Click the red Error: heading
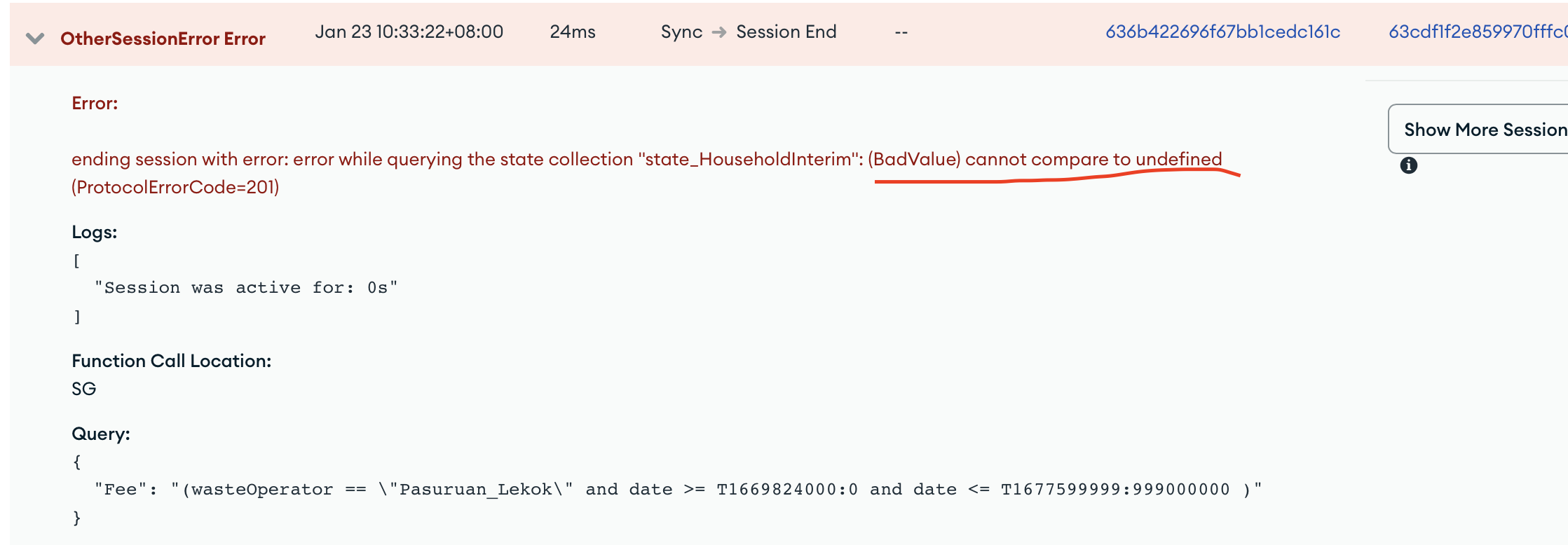The width and height of the screenshot is (1568, 545). coord(95,104)
